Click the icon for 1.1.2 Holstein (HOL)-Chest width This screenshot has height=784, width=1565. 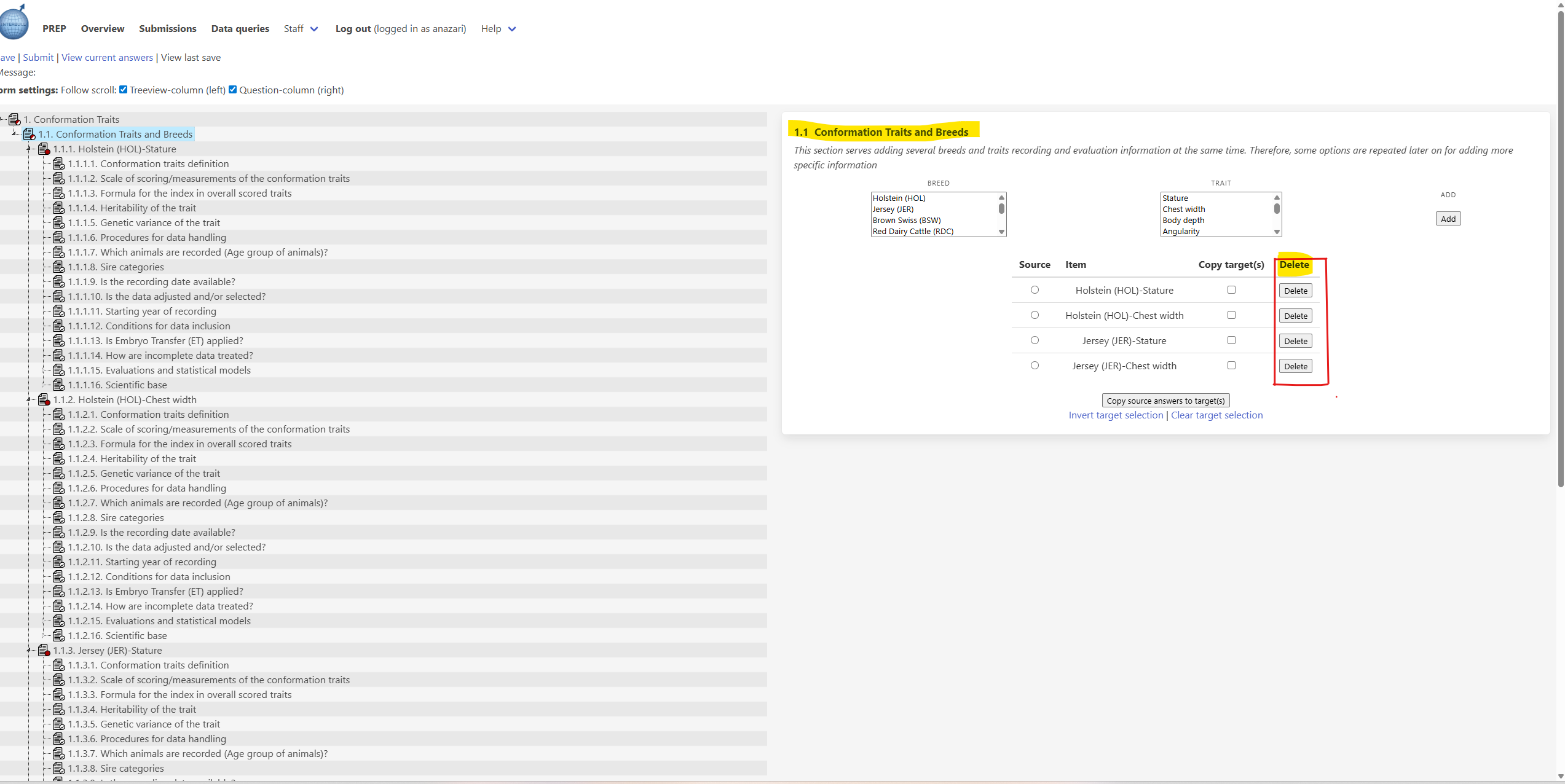[44, 400]
